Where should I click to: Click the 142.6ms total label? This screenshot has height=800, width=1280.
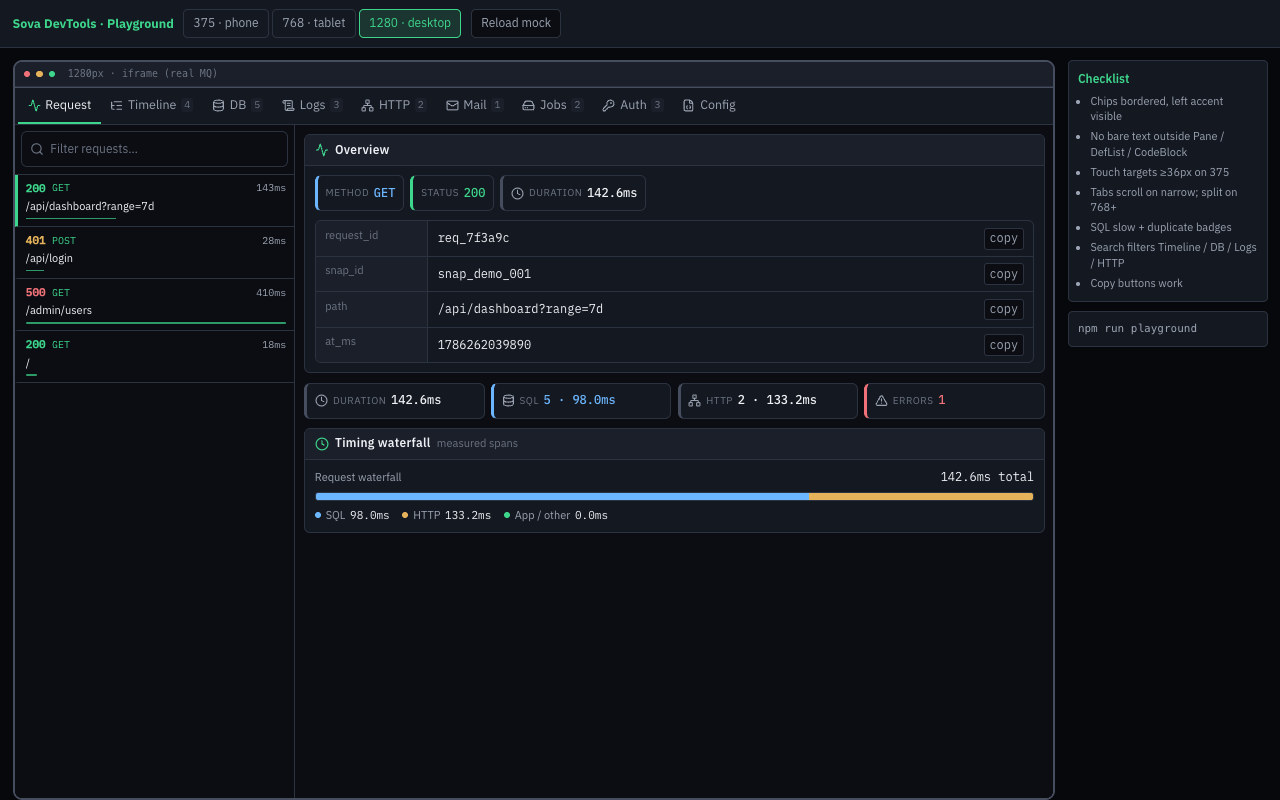(987, 477)
